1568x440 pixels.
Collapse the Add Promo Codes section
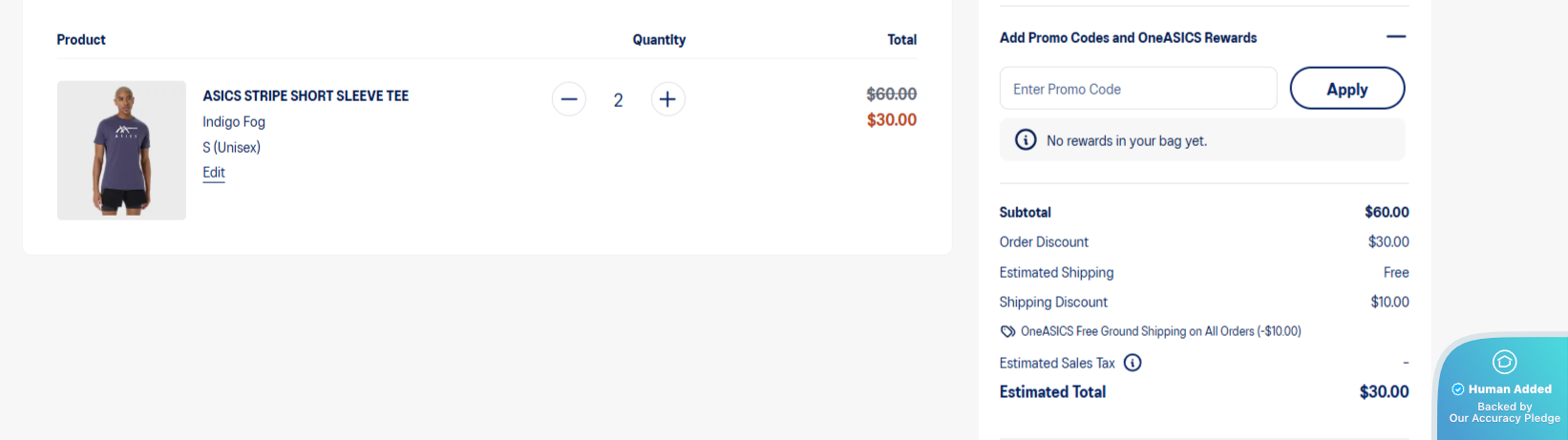point(1396,37)
